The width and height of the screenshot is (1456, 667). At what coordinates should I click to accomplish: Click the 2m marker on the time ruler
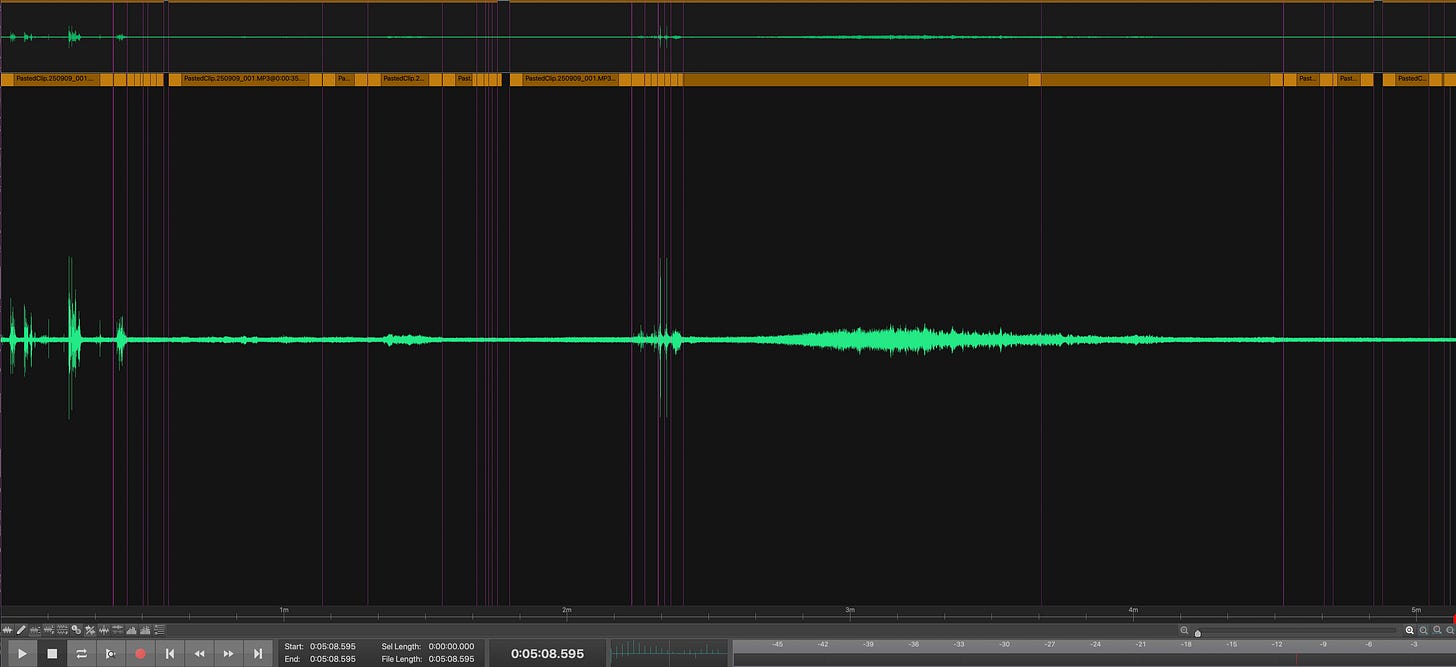pos(567,609)
